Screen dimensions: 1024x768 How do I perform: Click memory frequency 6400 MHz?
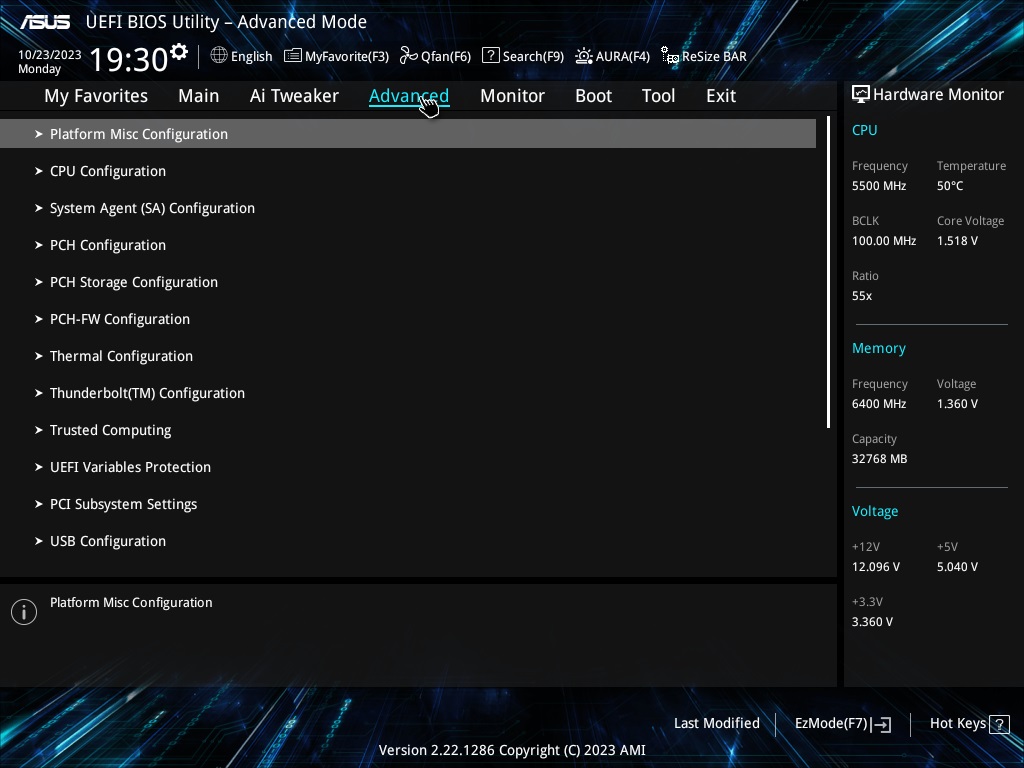(878, 404)
